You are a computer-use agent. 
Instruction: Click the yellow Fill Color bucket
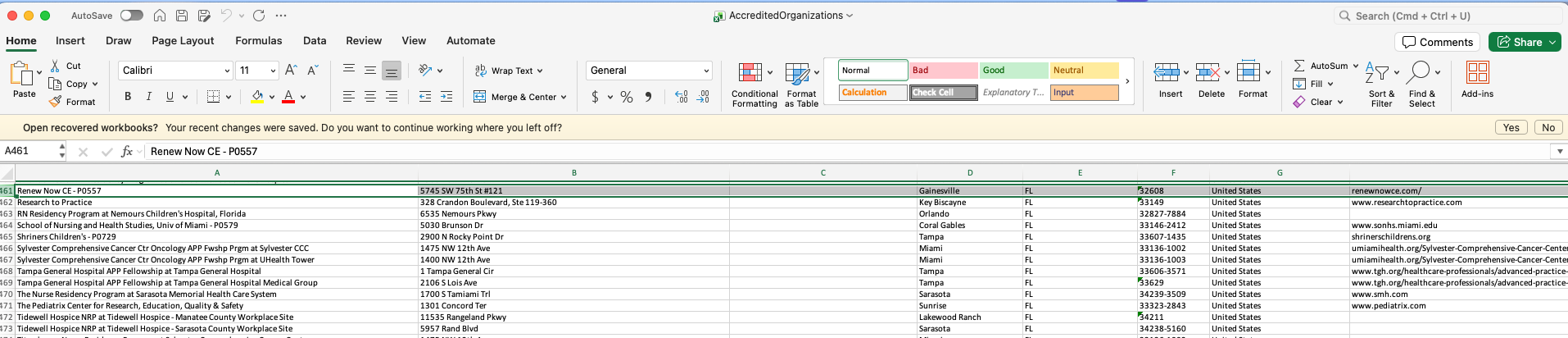coord(257,97)
